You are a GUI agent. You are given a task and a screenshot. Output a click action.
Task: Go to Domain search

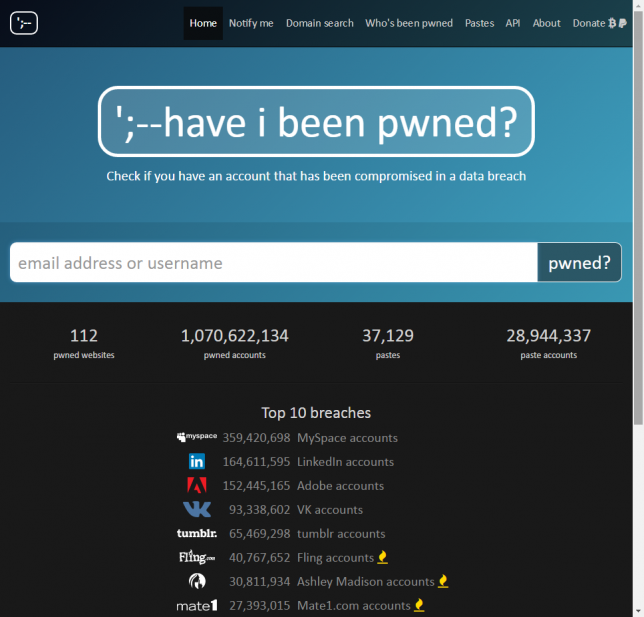(x=320, y=23)
